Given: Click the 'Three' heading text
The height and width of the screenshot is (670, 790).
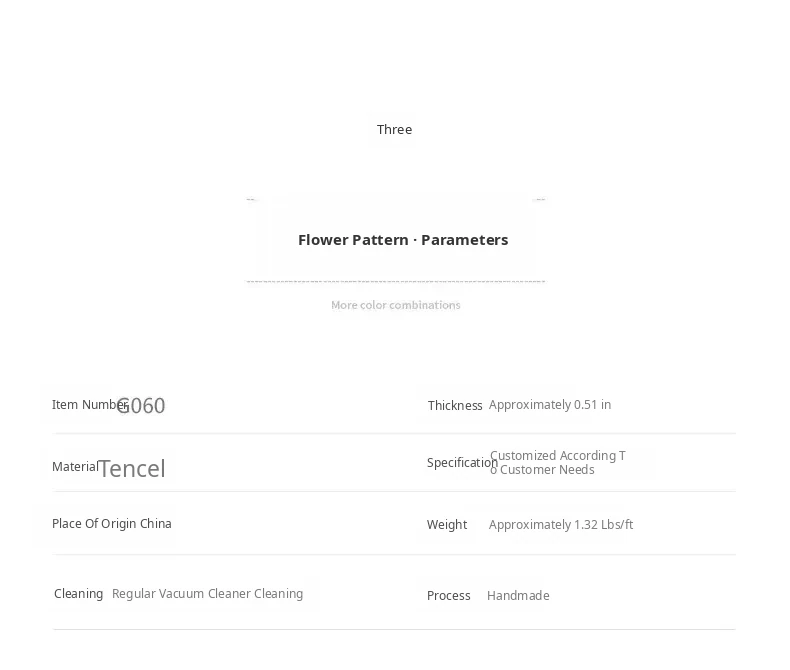Looking at the screenshot, I should coord(394,129).
